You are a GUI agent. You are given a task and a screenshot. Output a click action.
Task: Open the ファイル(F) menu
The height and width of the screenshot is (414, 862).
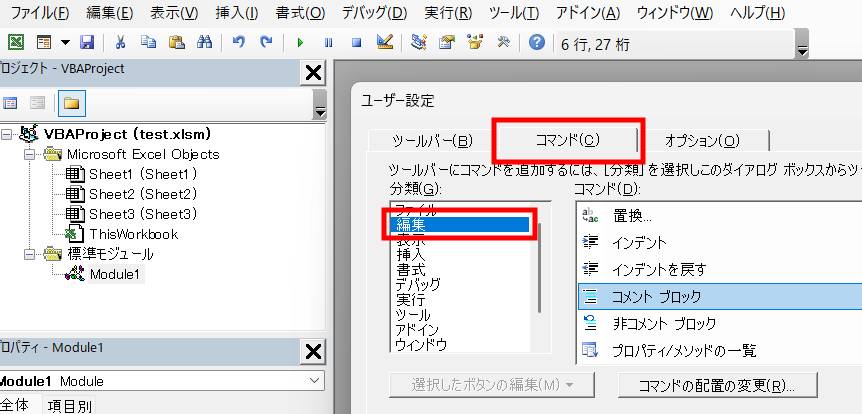point(39,13)
